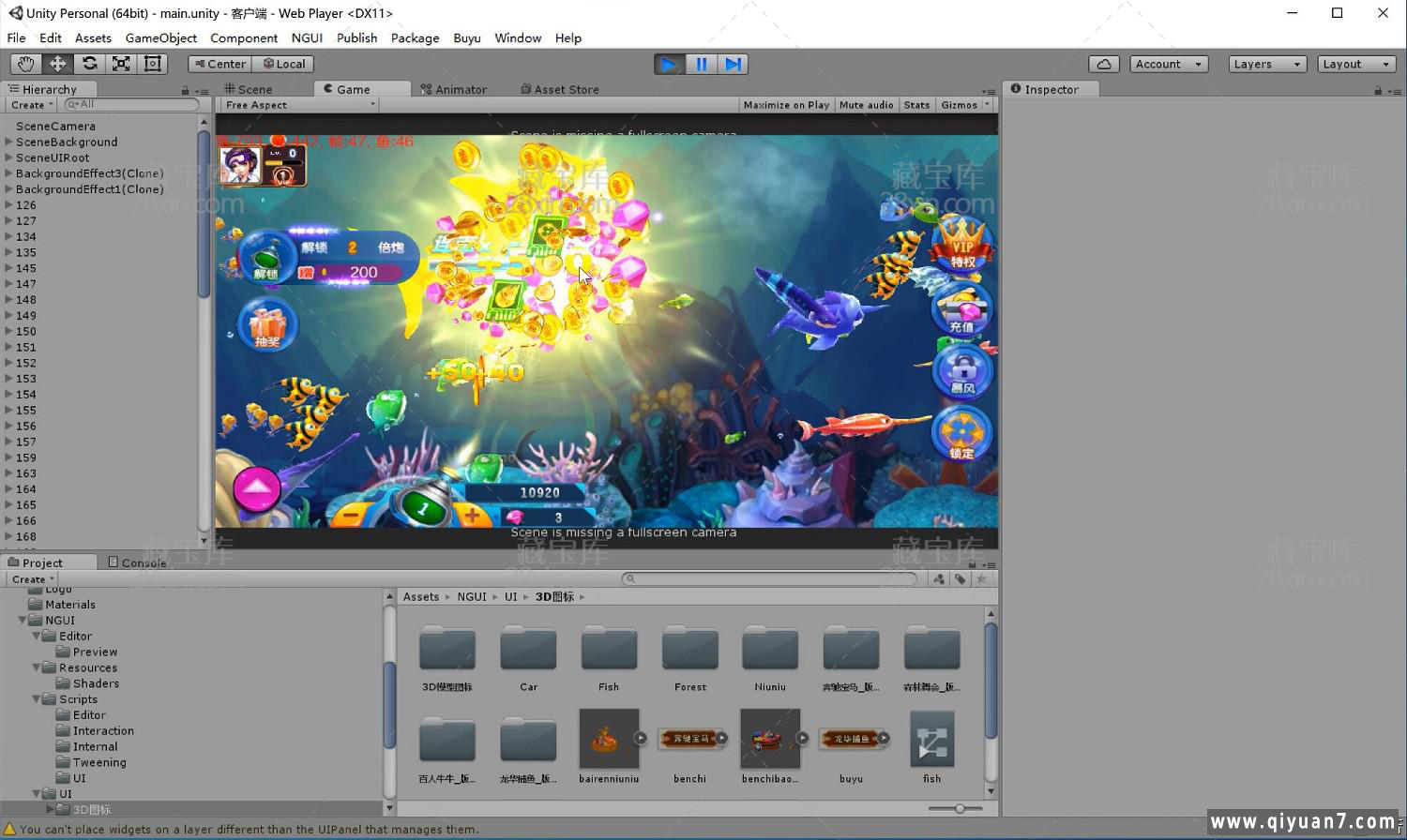The image size is (1407, 840).
Task: Open the NGUI menu
Action: [307, 37]
